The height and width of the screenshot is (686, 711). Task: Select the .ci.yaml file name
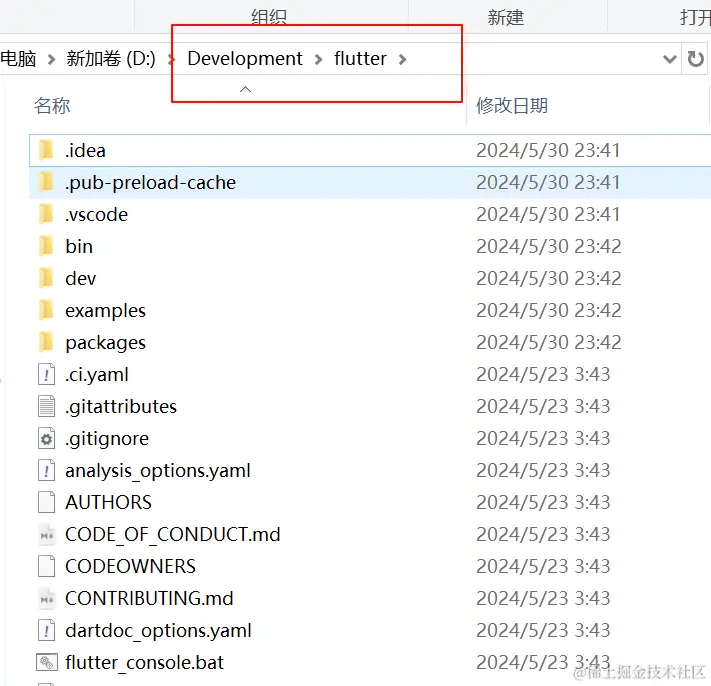coord(97,375)
